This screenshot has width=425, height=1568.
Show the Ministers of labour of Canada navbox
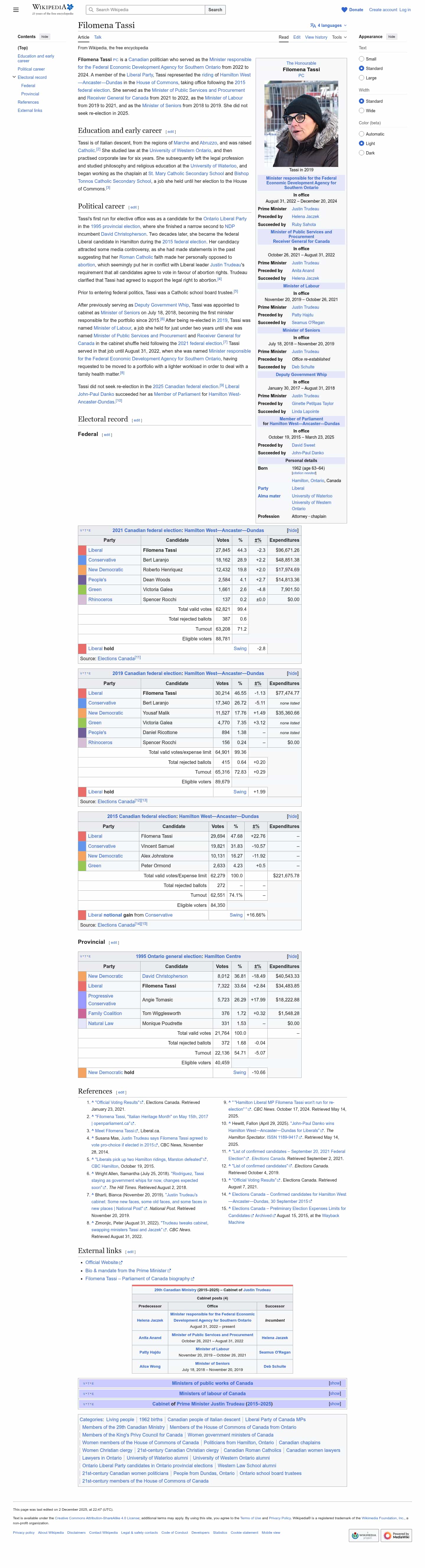tap(334, 1393)
